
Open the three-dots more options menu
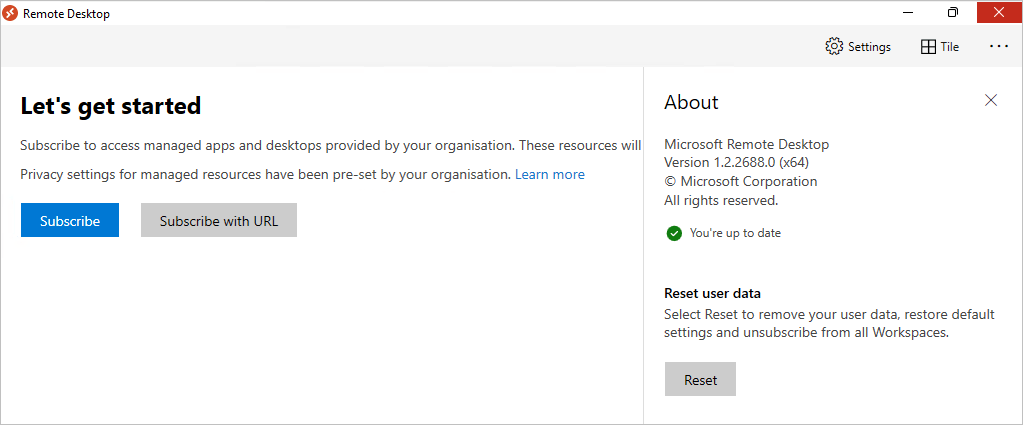[x=999, y=46]
